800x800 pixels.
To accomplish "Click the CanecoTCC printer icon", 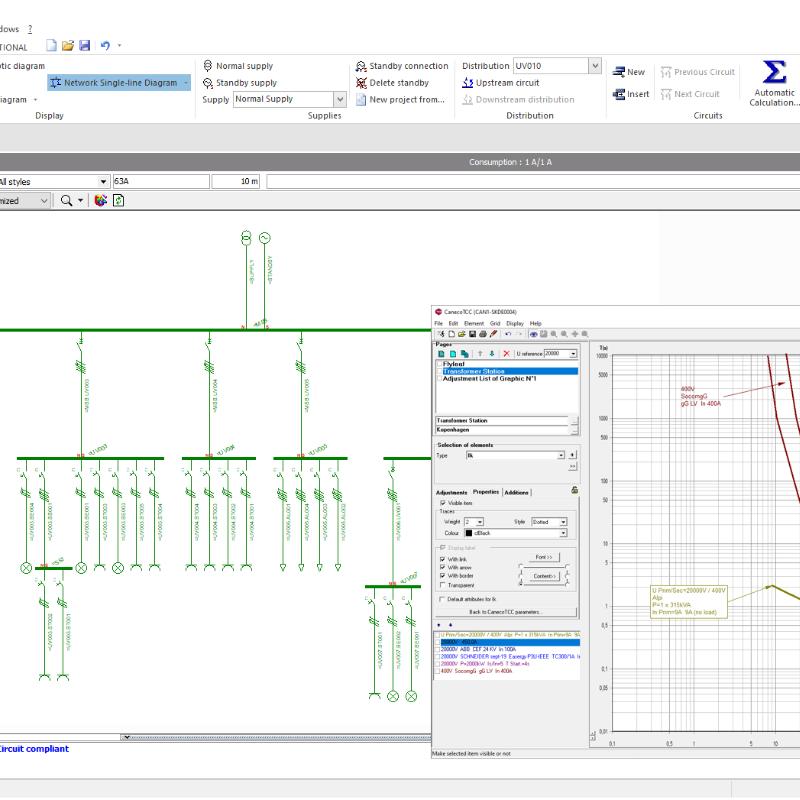I will [483, 334].
